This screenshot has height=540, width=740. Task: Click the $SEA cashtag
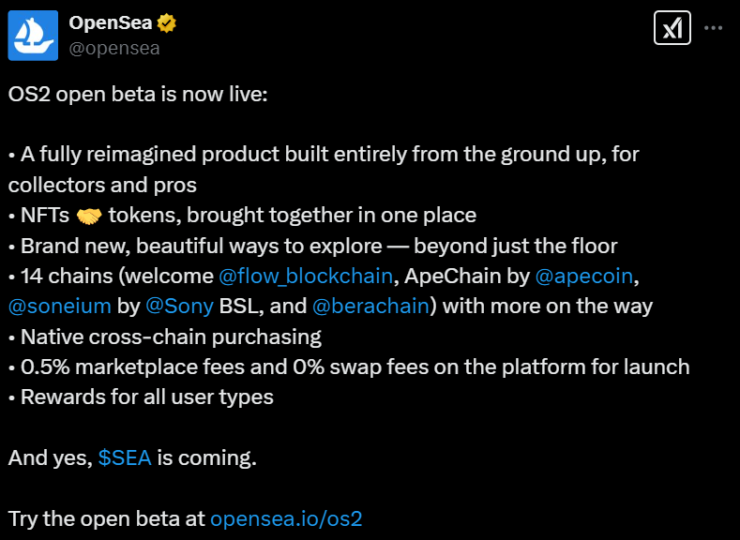(125, 458)
